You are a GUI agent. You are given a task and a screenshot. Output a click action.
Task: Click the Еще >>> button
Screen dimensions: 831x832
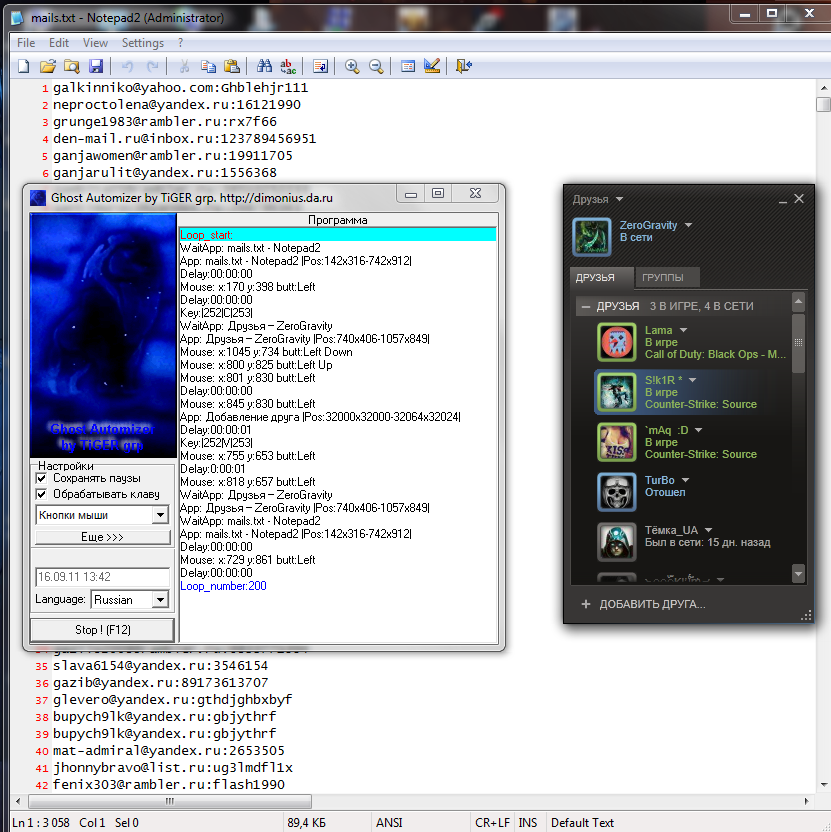102,537
